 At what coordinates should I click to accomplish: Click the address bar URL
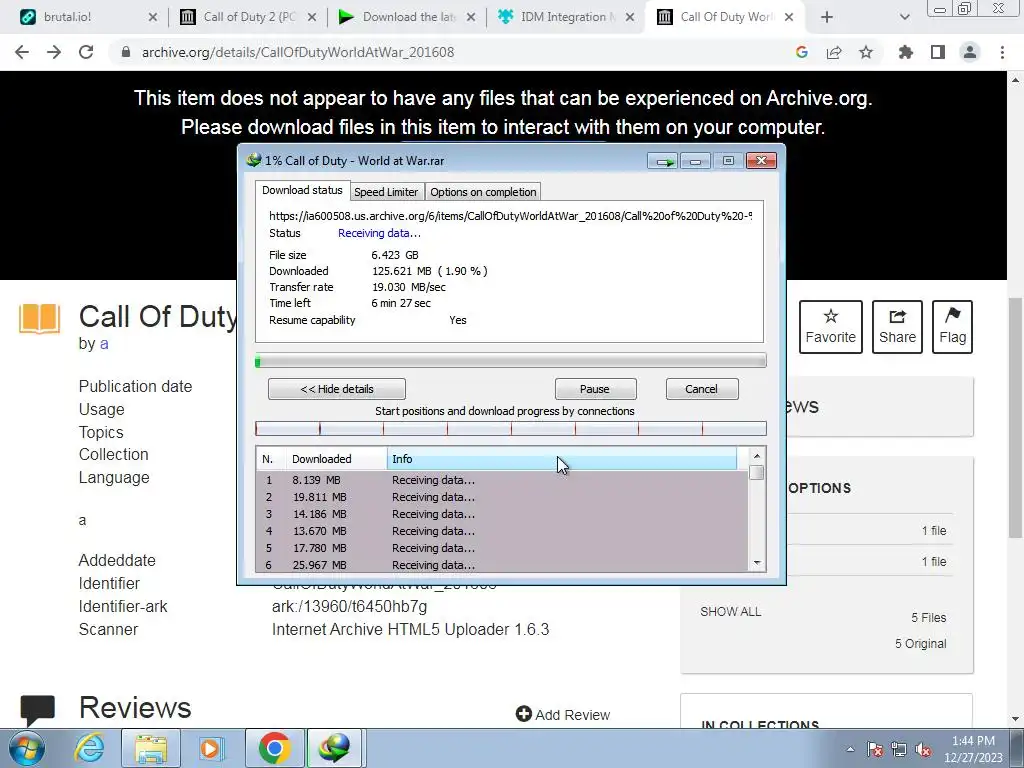(x=298, y=52)
